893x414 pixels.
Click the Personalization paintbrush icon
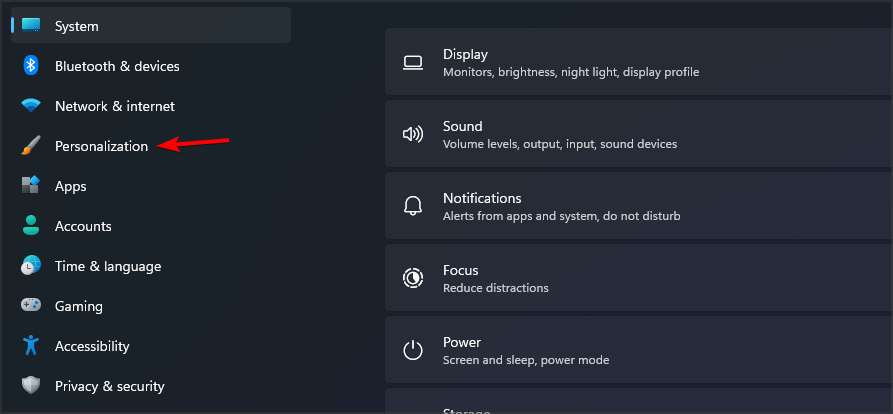[x=31, y=146]
